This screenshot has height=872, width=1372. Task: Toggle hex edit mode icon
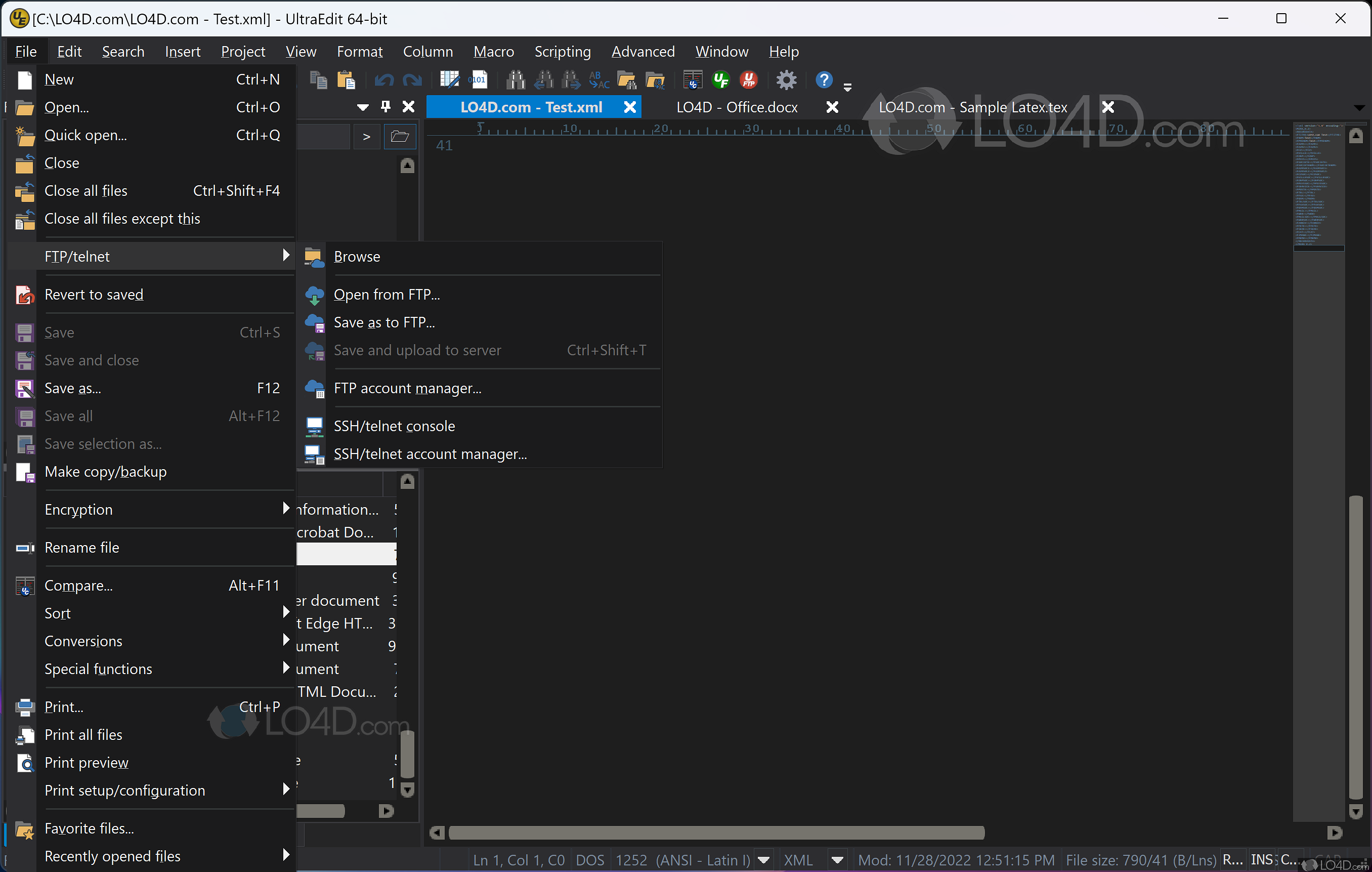coord(478,80)
